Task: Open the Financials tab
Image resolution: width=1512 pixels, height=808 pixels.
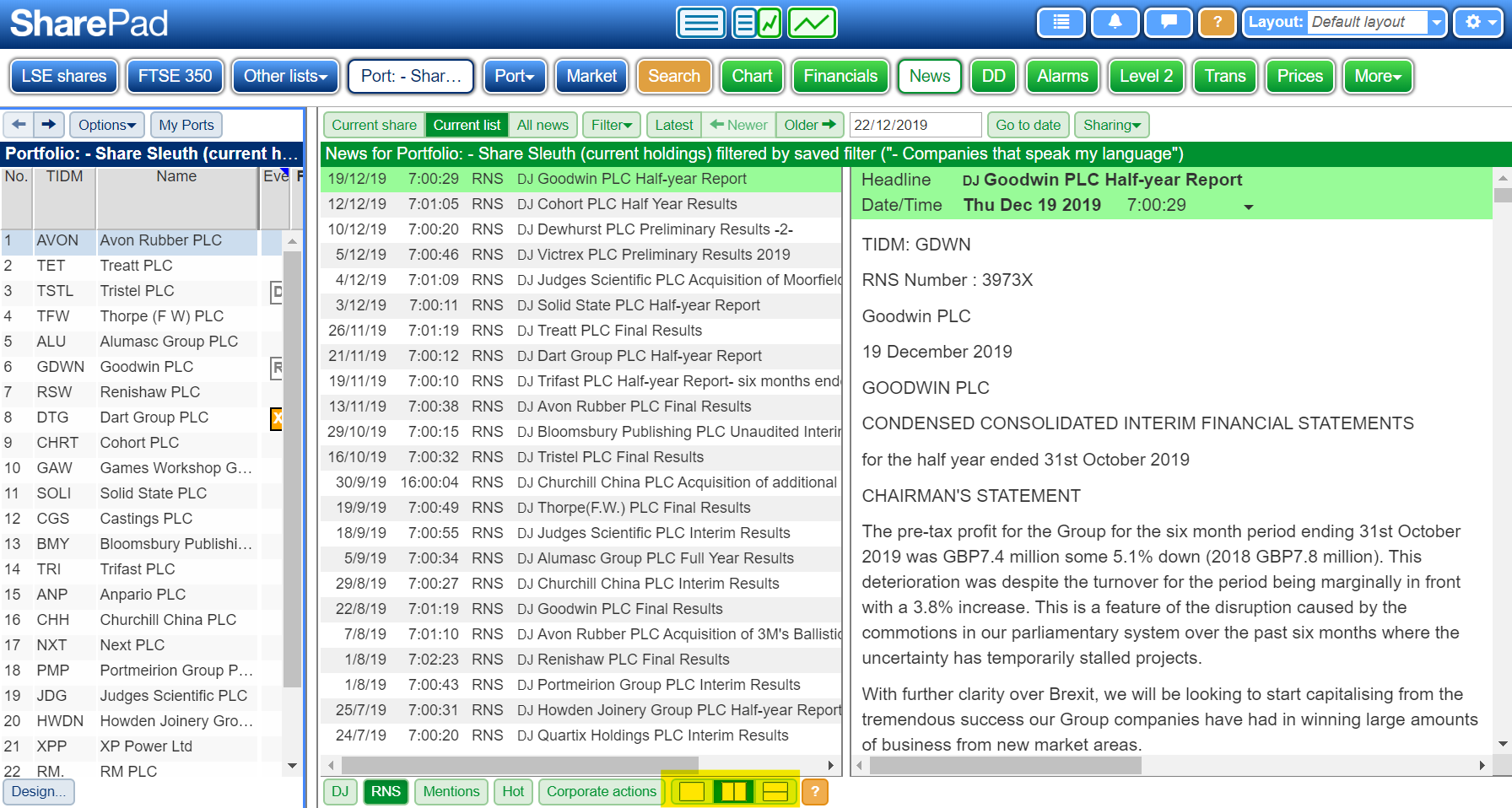Action: (840, 76)
